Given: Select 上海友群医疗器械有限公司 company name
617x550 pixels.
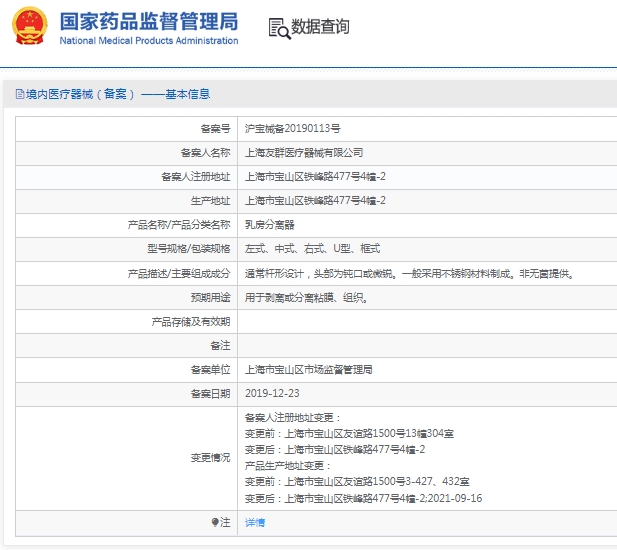Looking at the screenshot, I should (x=304, y=153).
